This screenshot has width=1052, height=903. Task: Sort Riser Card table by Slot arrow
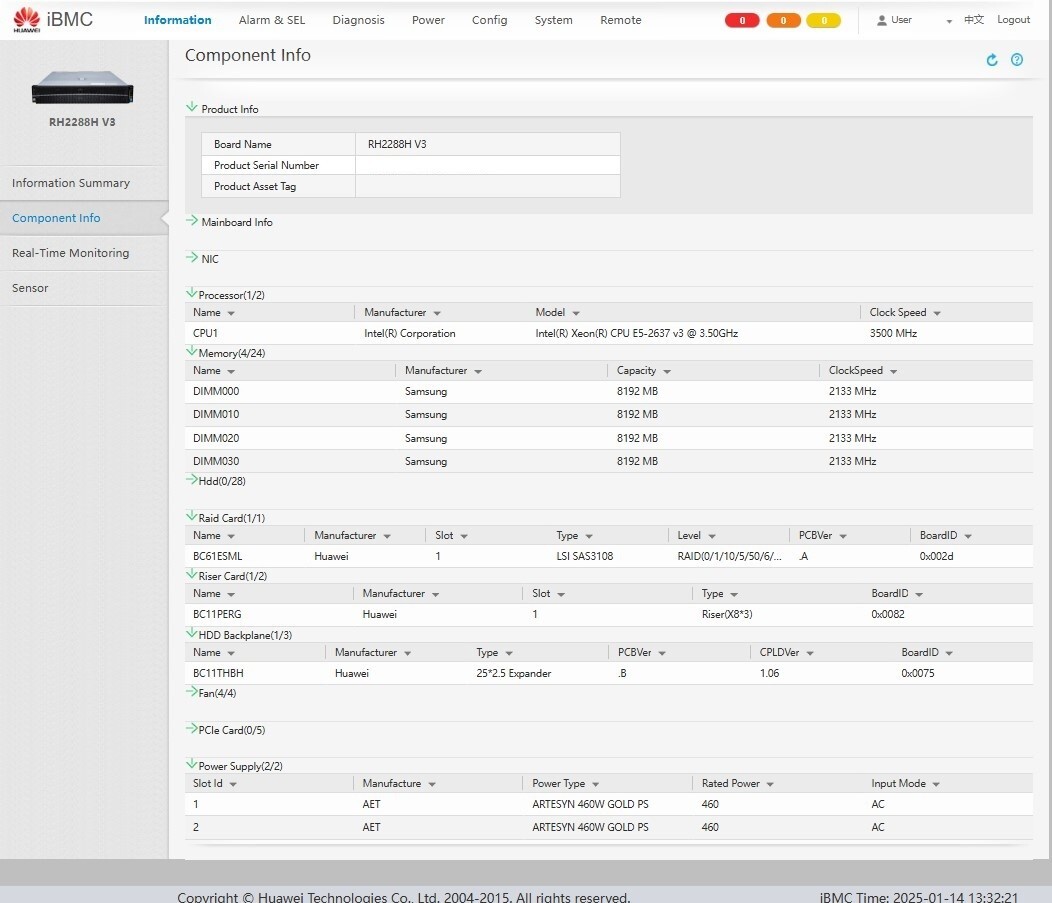561,595
